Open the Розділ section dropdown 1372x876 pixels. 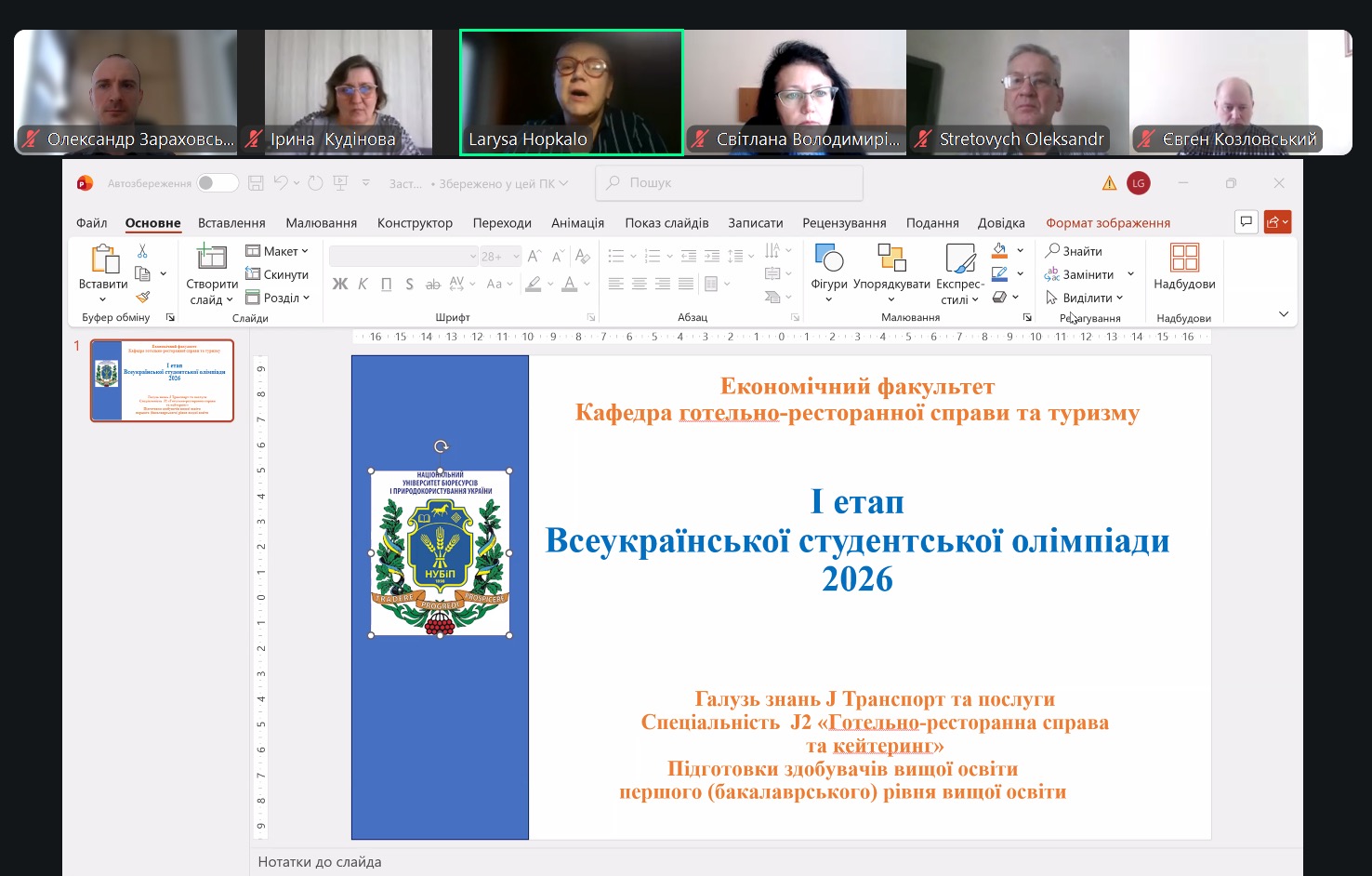pyautogui.click(x=277, y=298)
